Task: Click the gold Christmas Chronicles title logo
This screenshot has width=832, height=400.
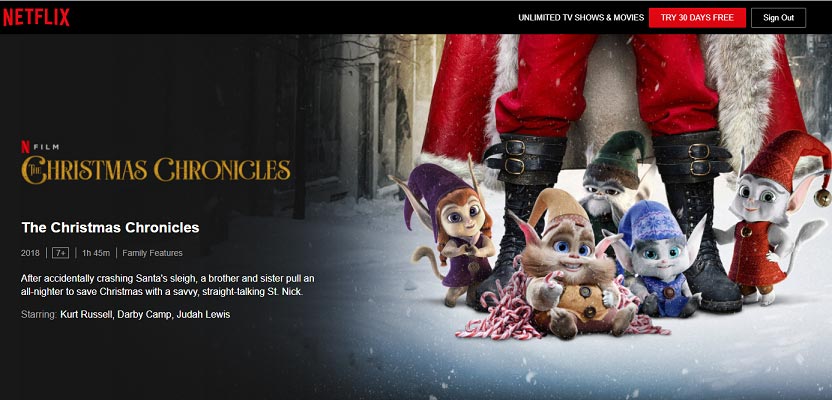Action: pos(156,170)
